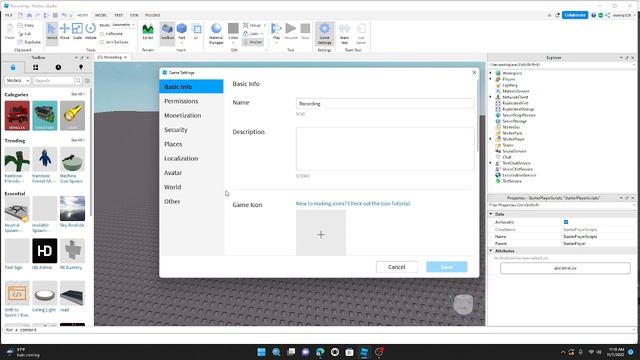Open the PLUGINS ribbon tab
640x360 pixels.
tap(152, 15)
